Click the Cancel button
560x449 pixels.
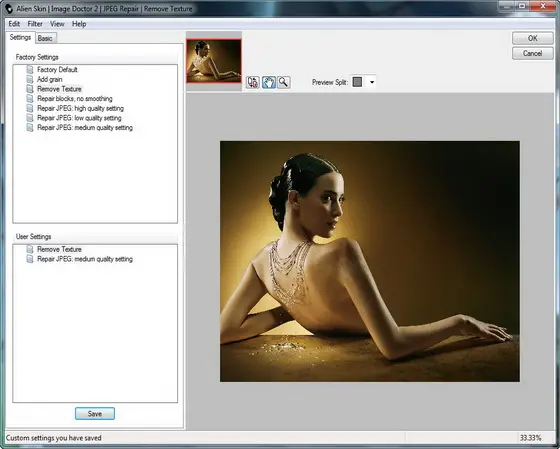532,53
